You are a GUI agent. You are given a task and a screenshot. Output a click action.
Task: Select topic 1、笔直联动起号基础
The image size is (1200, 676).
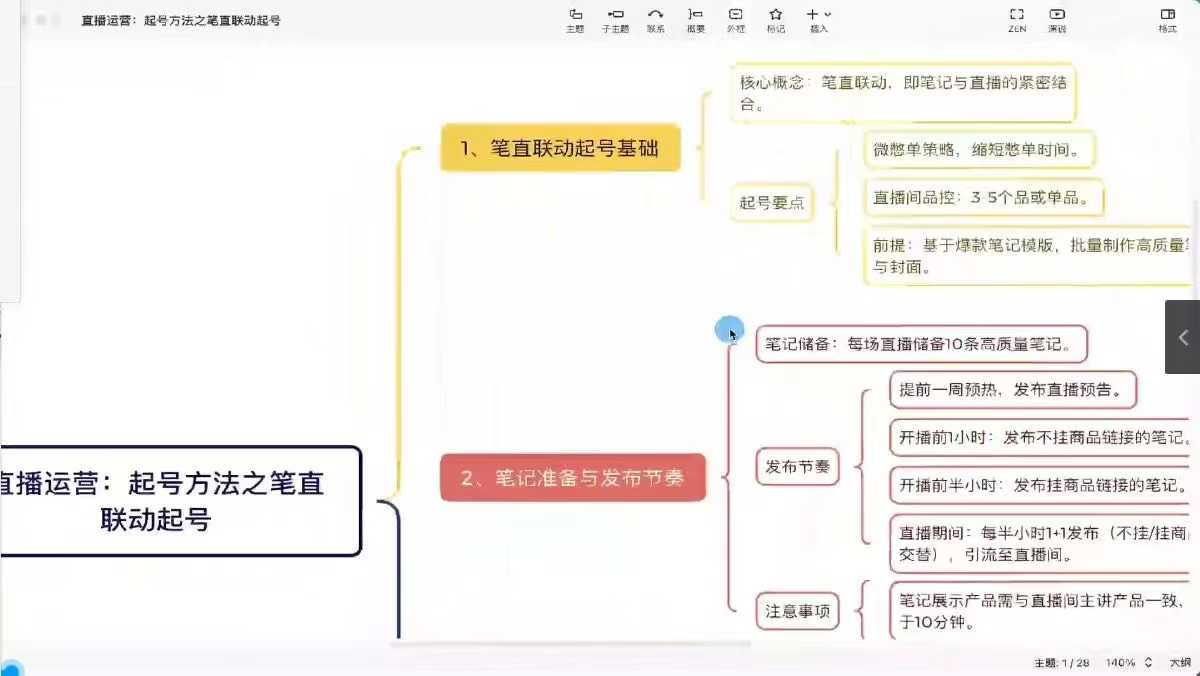coord(559,148)
